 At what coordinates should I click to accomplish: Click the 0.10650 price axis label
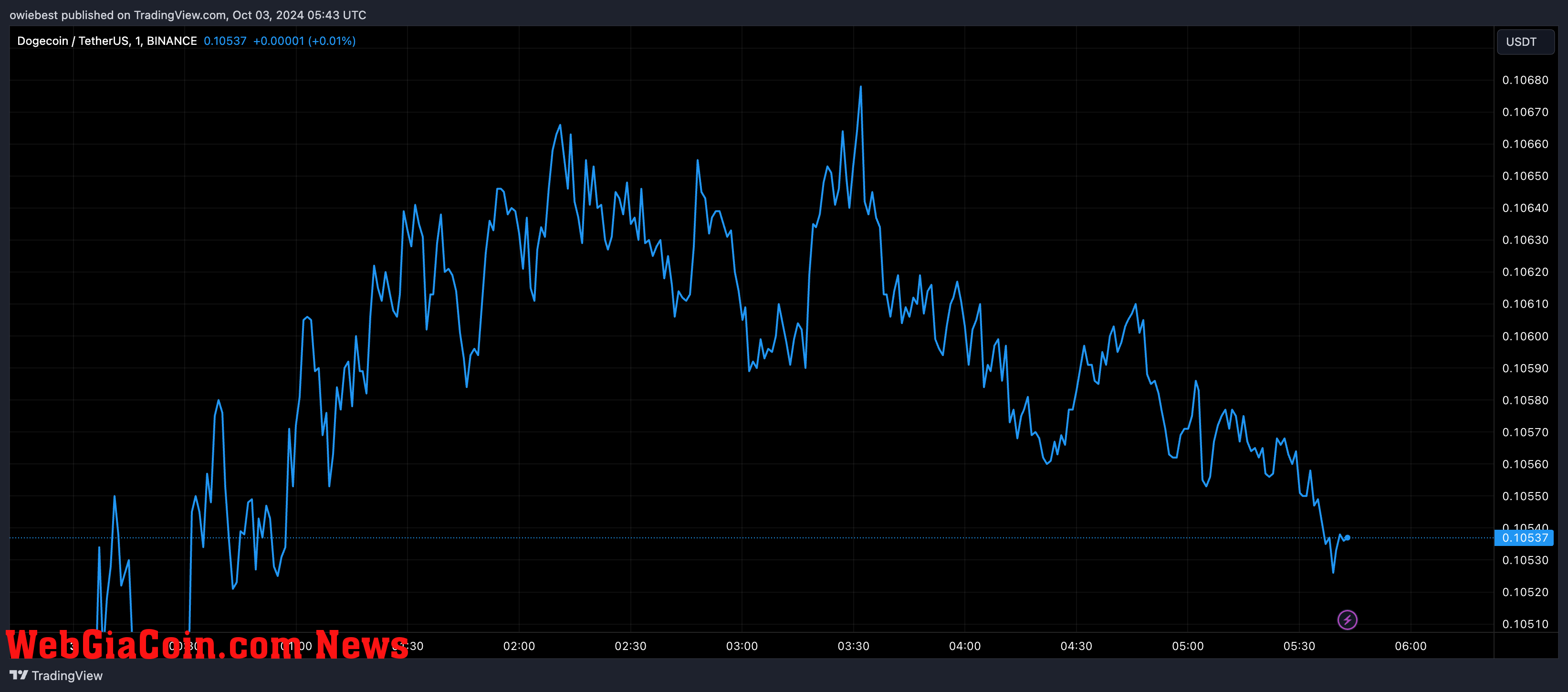coord(1525,176)
